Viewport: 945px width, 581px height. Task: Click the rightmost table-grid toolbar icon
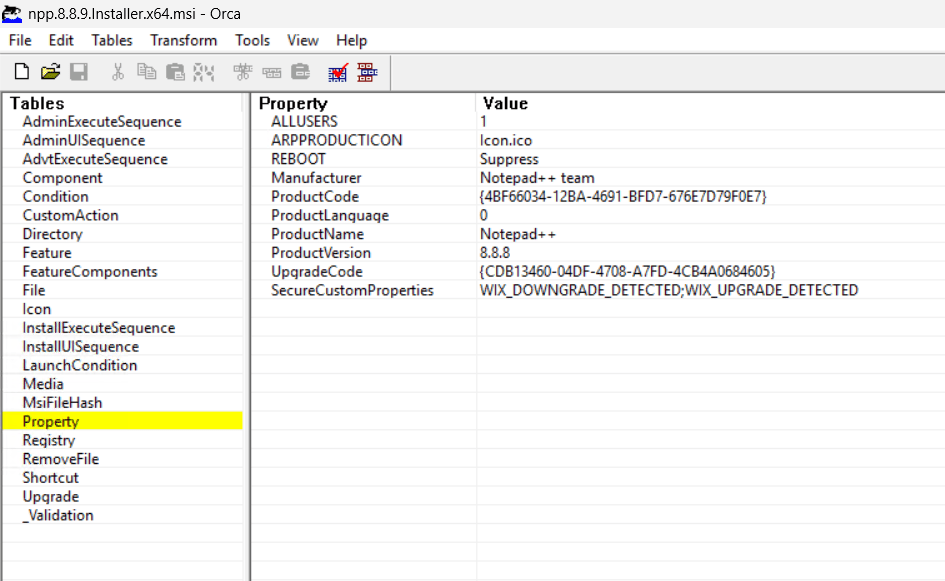pyautogui.click(x=367, y=71)
